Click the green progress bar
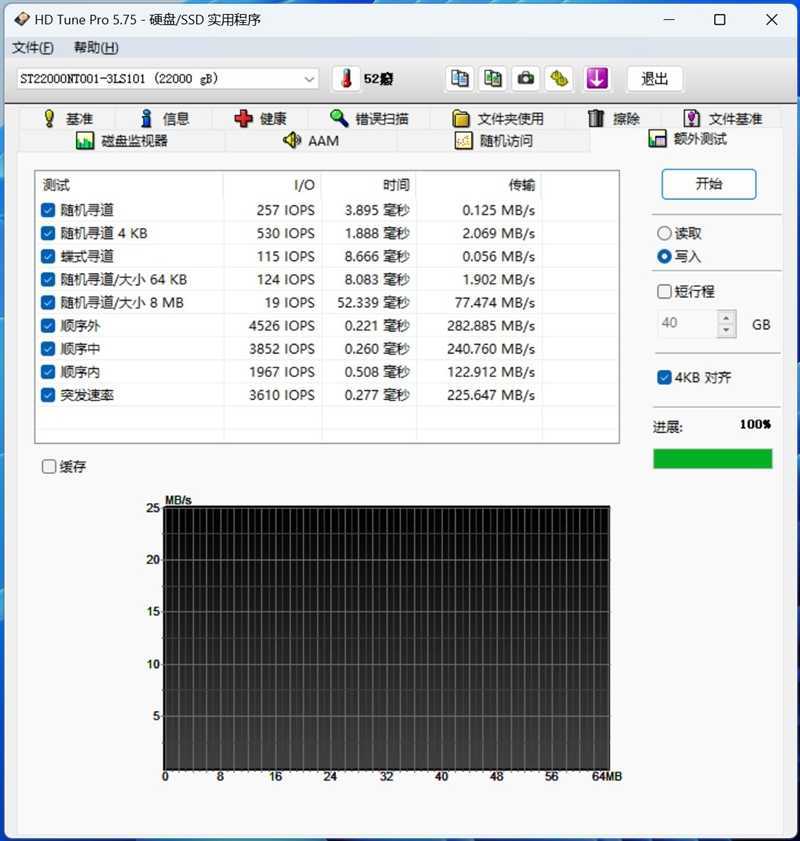This screenshot has height=841, width=800. (x=712, y=458)
